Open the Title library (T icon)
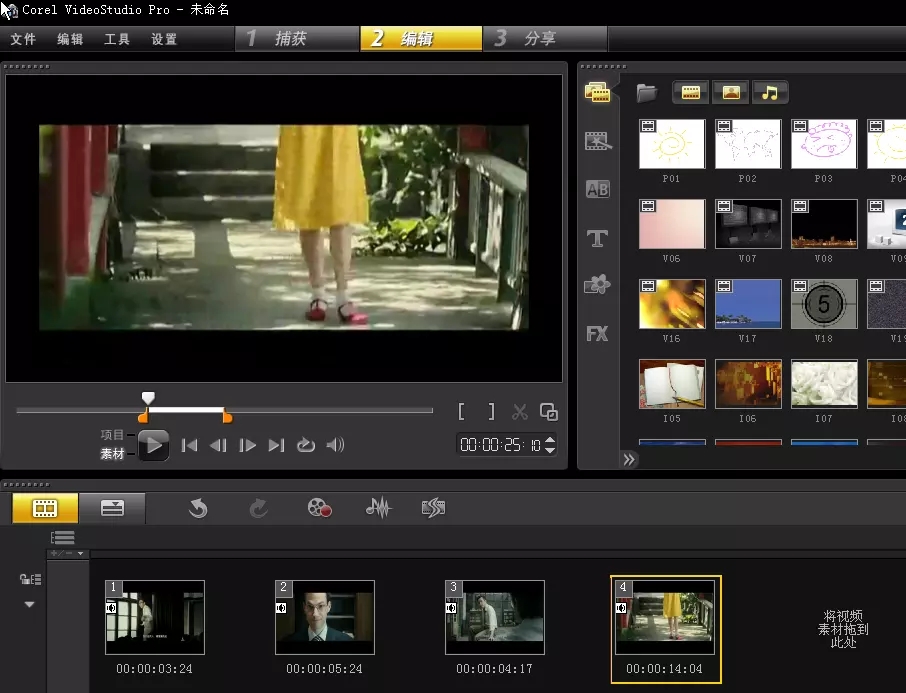This screenshot has height=693, width=906. (597, 238)
